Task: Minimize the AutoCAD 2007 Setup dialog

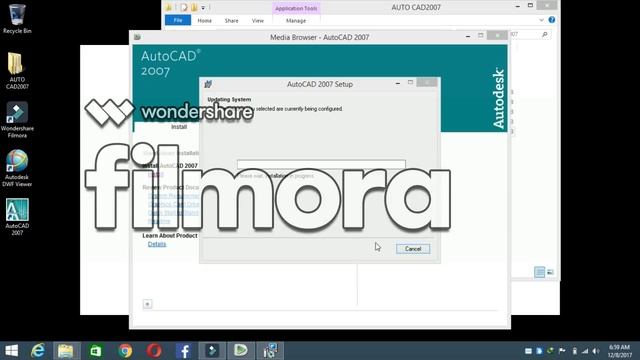Action: [x=398, y=83]
